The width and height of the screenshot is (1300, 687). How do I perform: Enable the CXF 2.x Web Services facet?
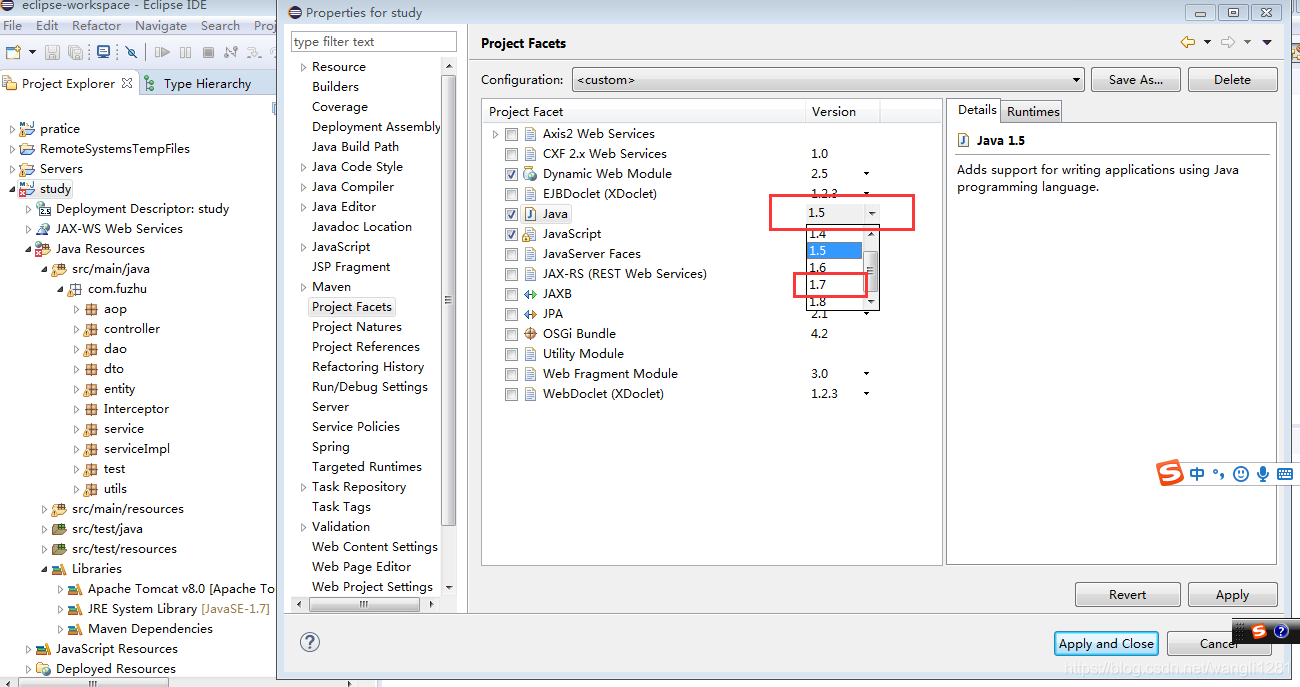pos(512,154)
